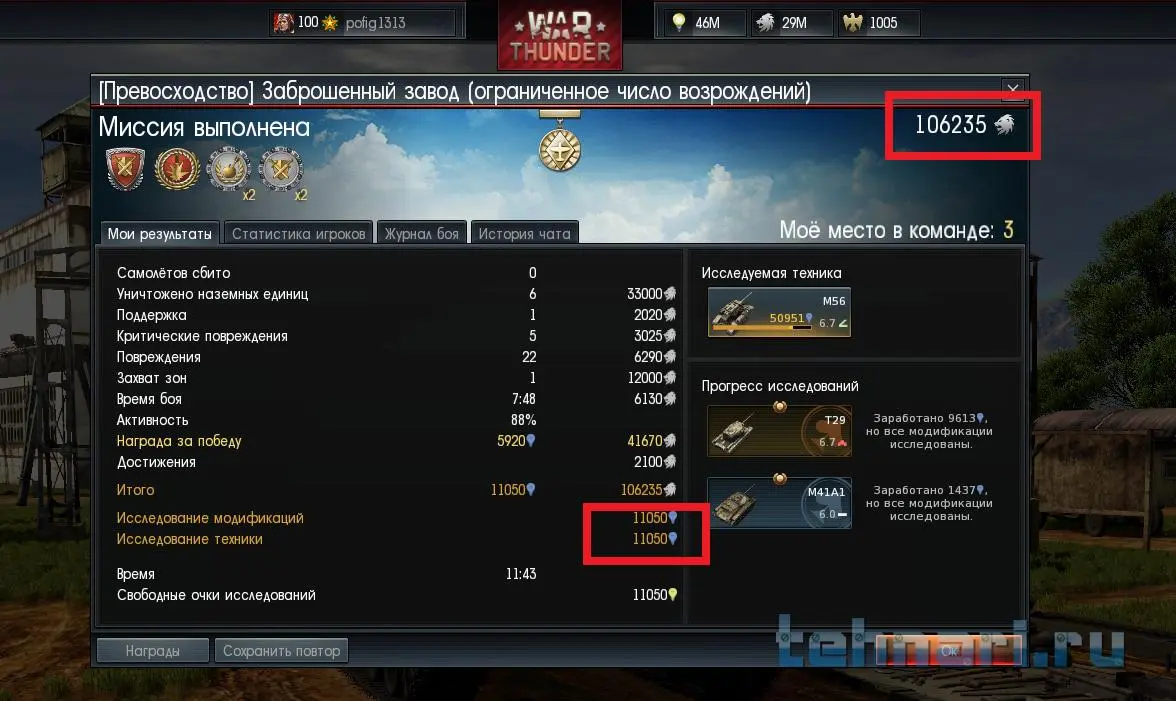Click the Награды button
The width and height of the screenshot is (1176, 701).
(x=152, y=651)
